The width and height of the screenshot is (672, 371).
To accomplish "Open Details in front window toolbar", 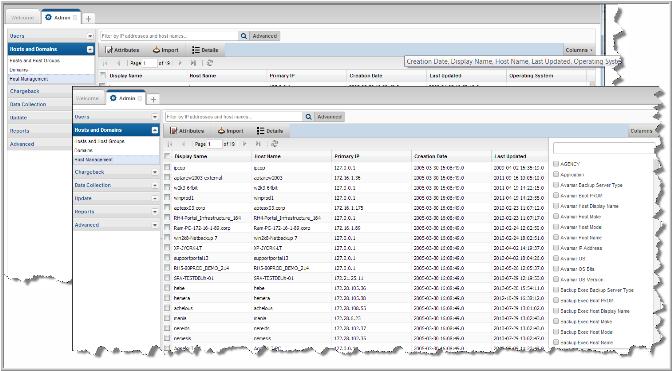I will click(270, 131).
